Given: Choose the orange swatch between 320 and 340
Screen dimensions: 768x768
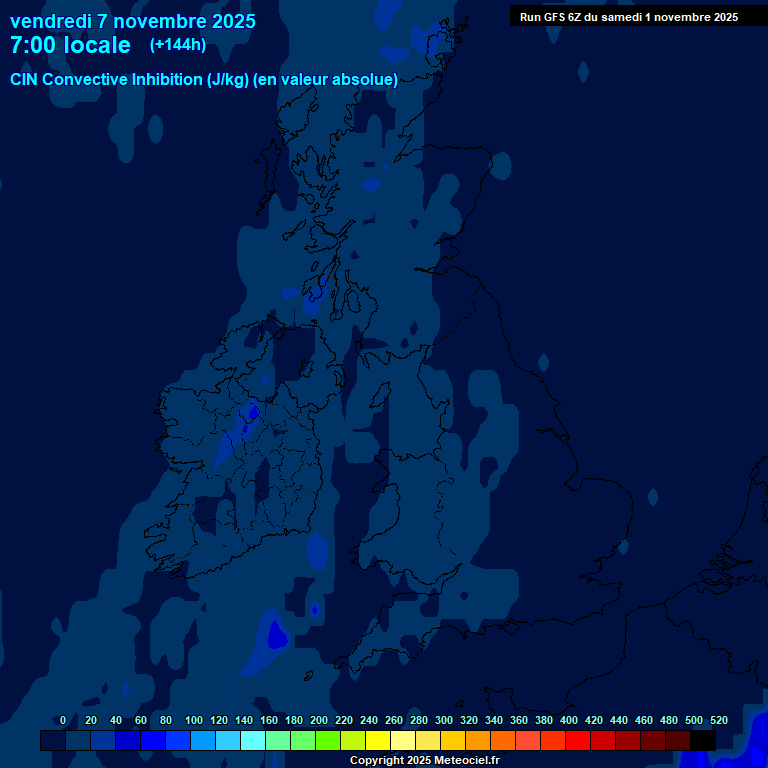Looking at the screenshot, I should tap(478, 740).
